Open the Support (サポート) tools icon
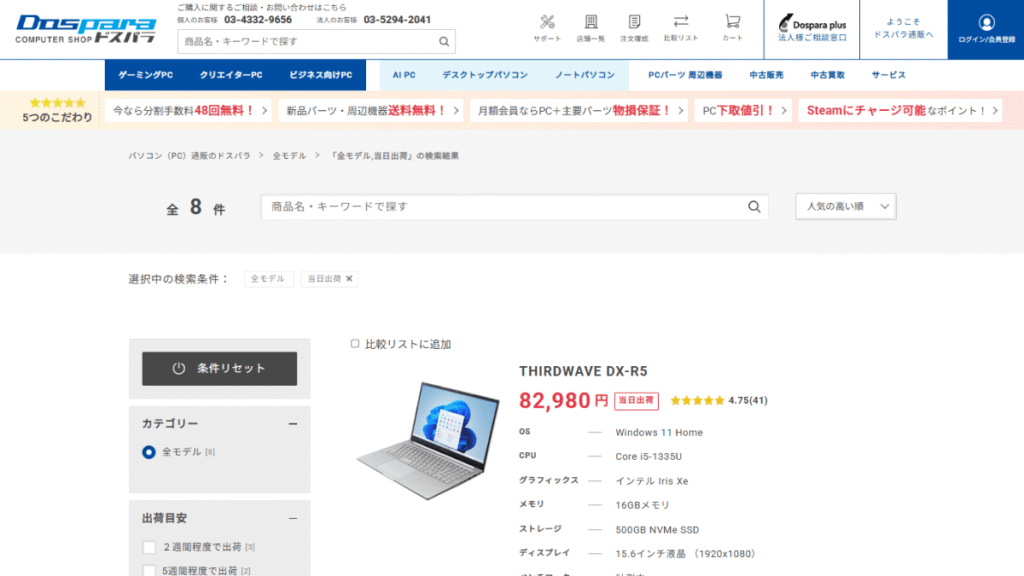Image resolution: width=1024 pixels, height=576 pixels. click(547, 22)
